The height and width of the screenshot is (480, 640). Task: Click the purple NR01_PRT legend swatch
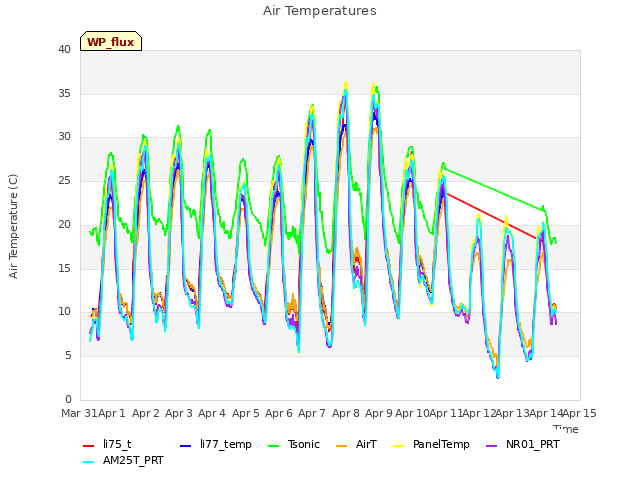491,445
